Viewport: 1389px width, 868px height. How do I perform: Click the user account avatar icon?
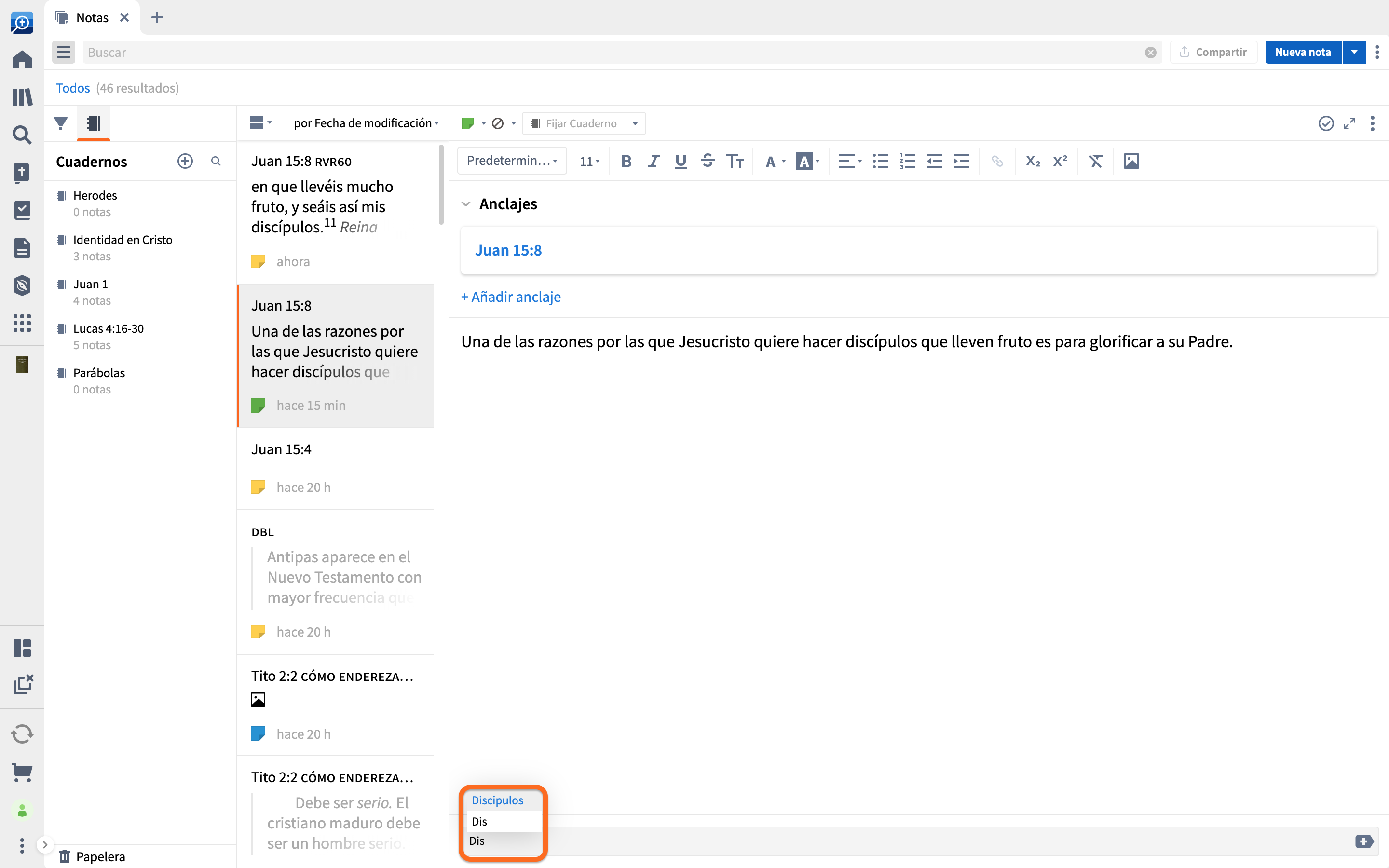[x=22, y=810]
